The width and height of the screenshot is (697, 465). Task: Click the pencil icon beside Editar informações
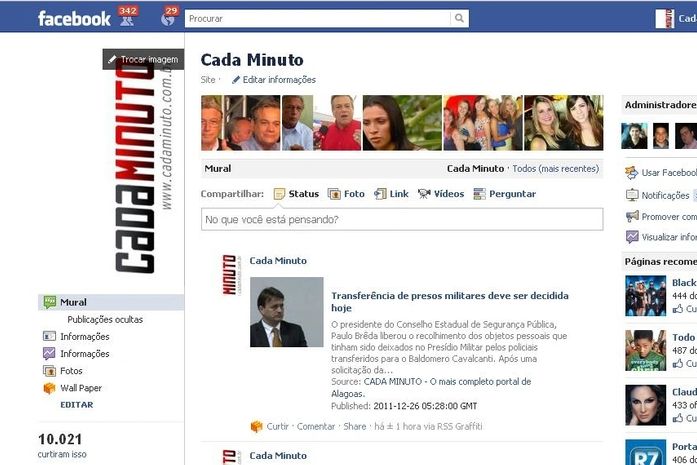pyautogui.click(x=236, y=80)
